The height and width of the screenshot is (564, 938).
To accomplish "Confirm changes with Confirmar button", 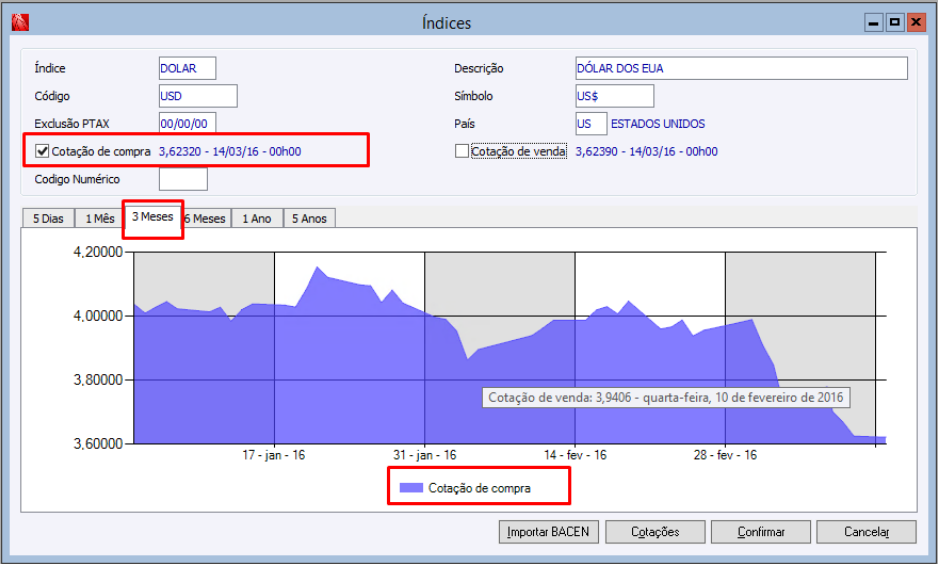I will click(x=761, y=532).
